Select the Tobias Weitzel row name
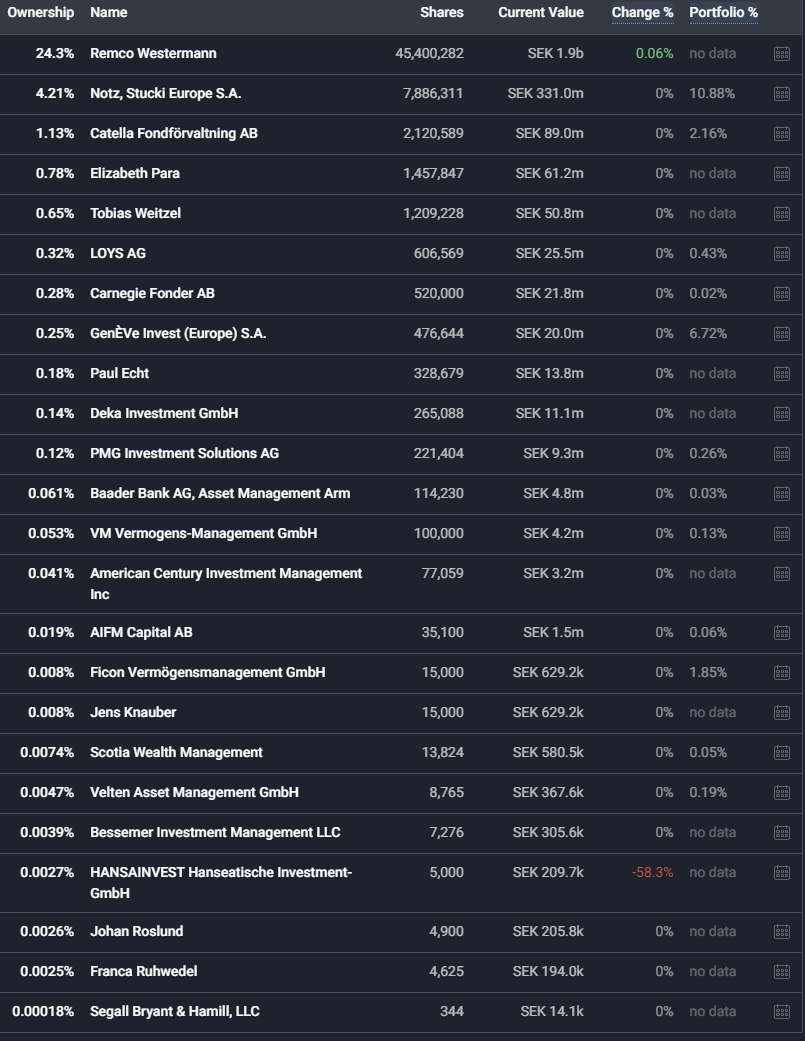805x1041 pixels. coord(135,214)
